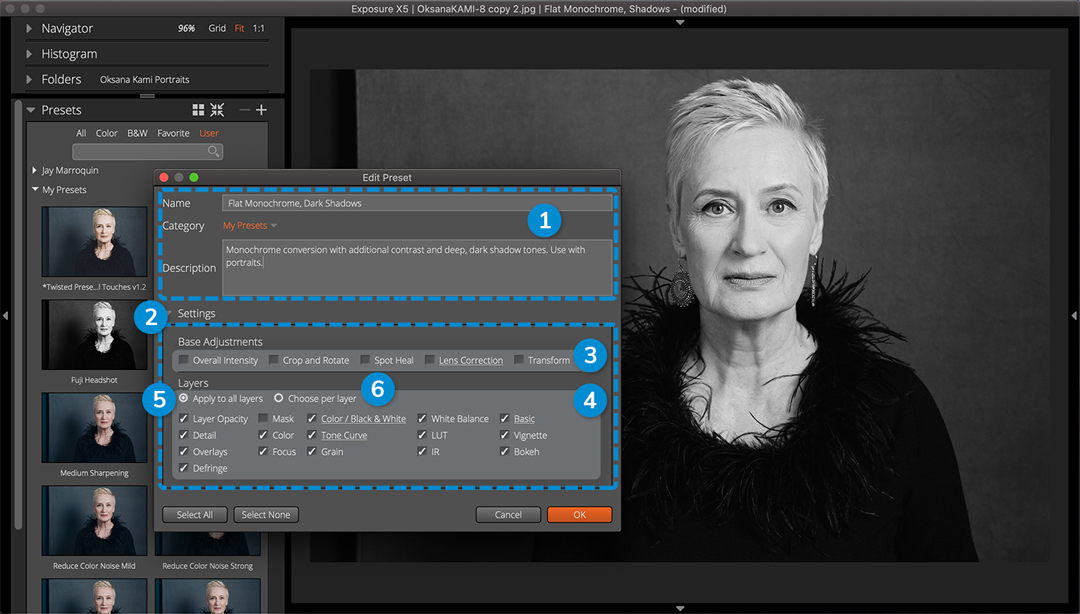Enable the Crop and Rotate checkbox
This screenshot has width=1080, height=614.
(x=274, y=360)
